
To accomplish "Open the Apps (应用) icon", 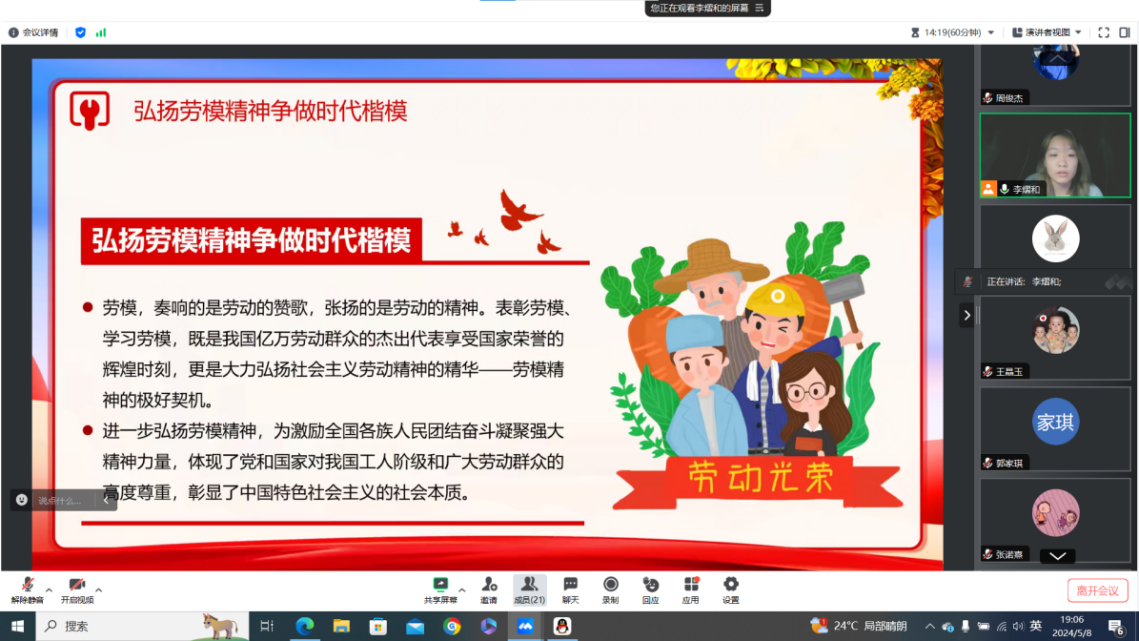I will 690,589.
